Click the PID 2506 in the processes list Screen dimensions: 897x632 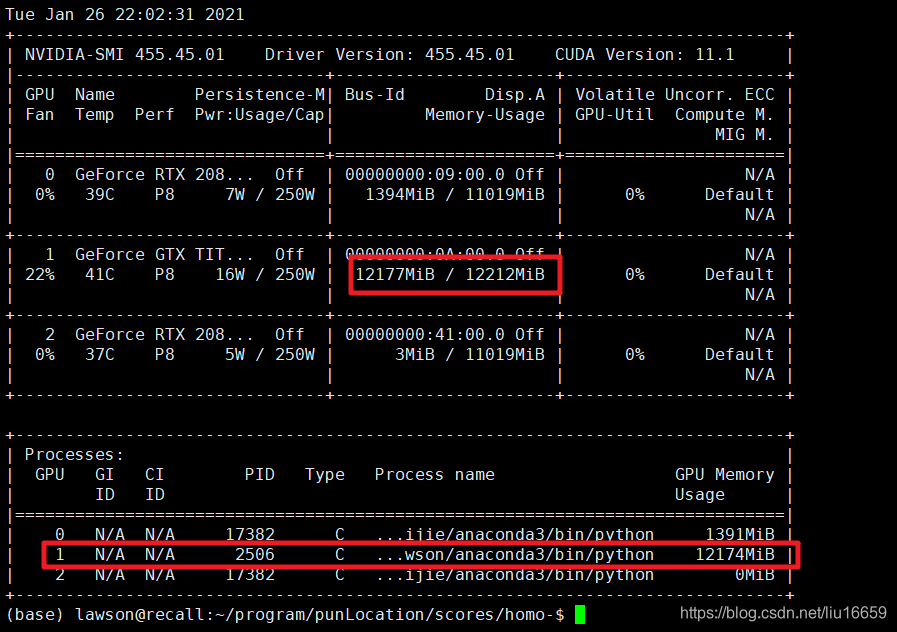coord(258,554)
